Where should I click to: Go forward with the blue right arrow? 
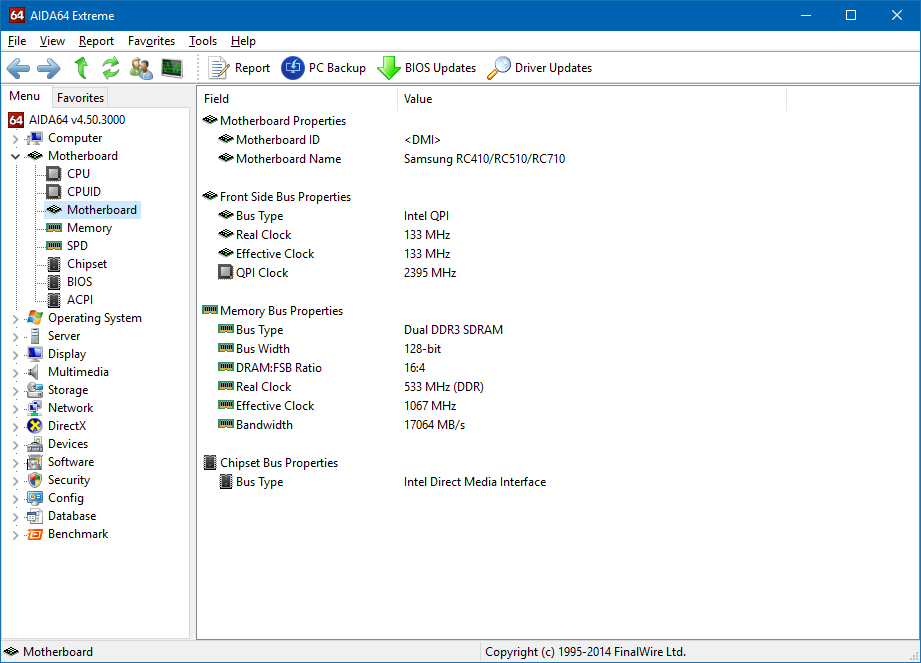pos(49,68)
